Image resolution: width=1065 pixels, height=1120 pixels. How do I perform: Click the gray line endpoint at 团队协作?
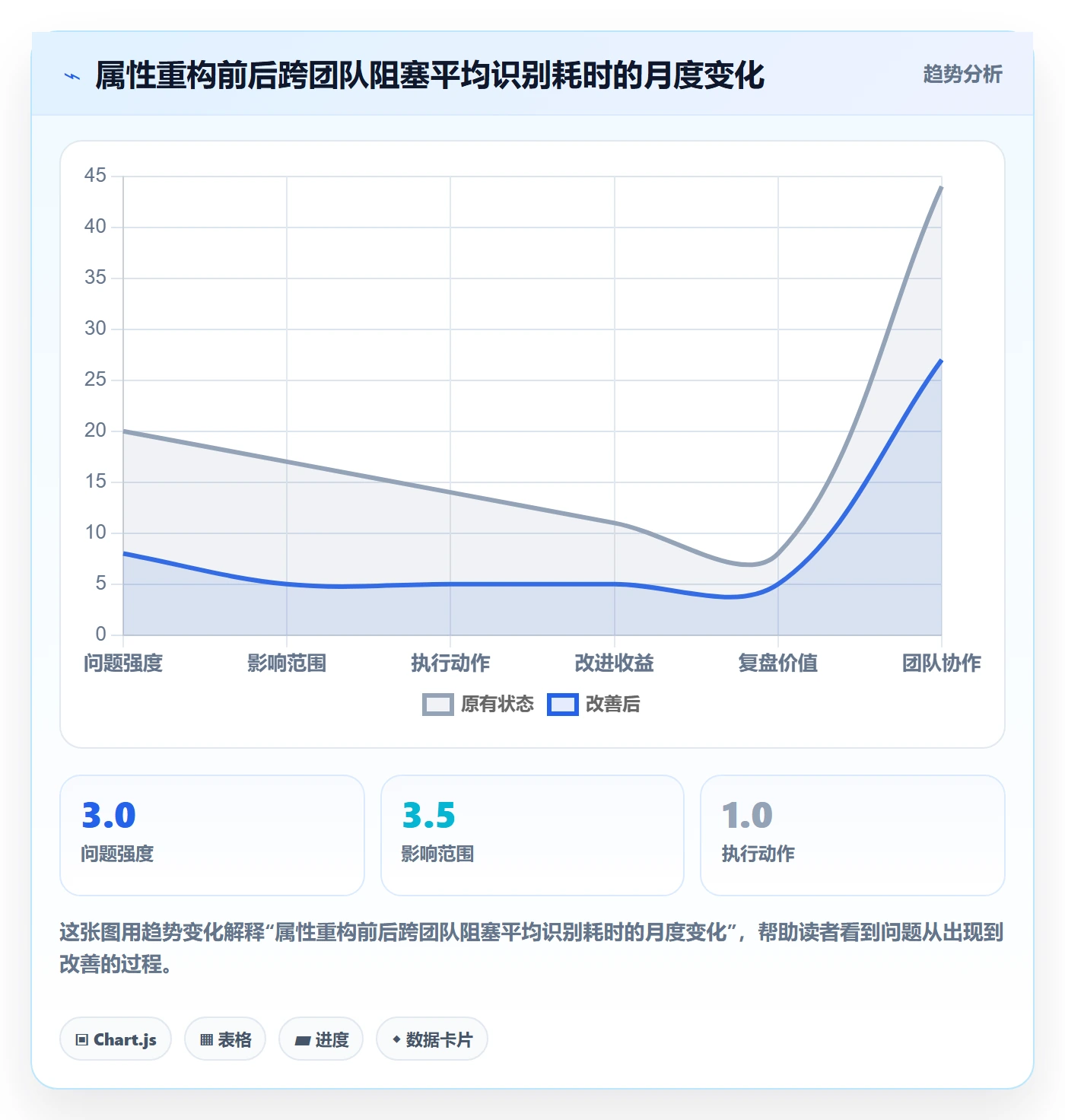941,187
